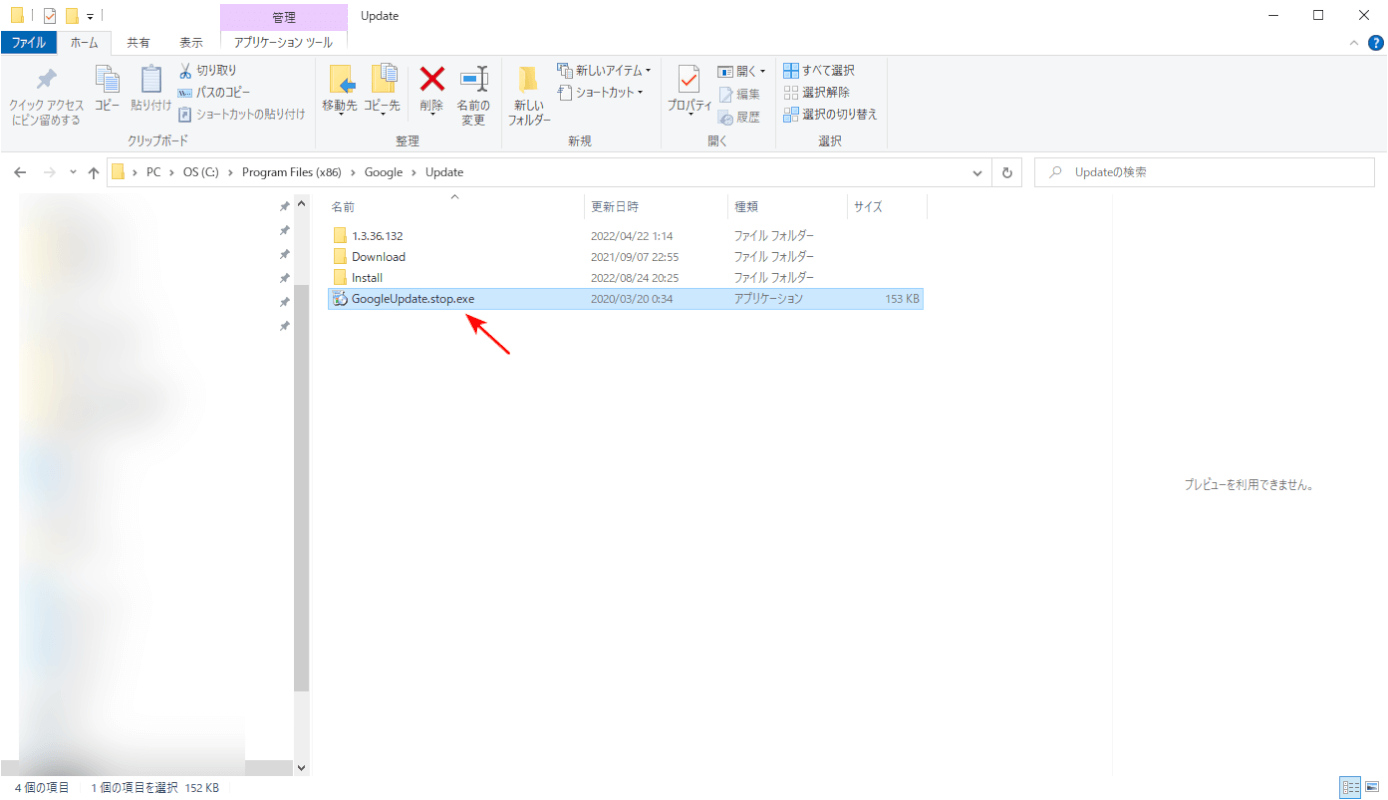Viewport: 1388px width, 800px height.
Task: Click 選択の切り替え (Invert selection)
Action: click(830, 114)
